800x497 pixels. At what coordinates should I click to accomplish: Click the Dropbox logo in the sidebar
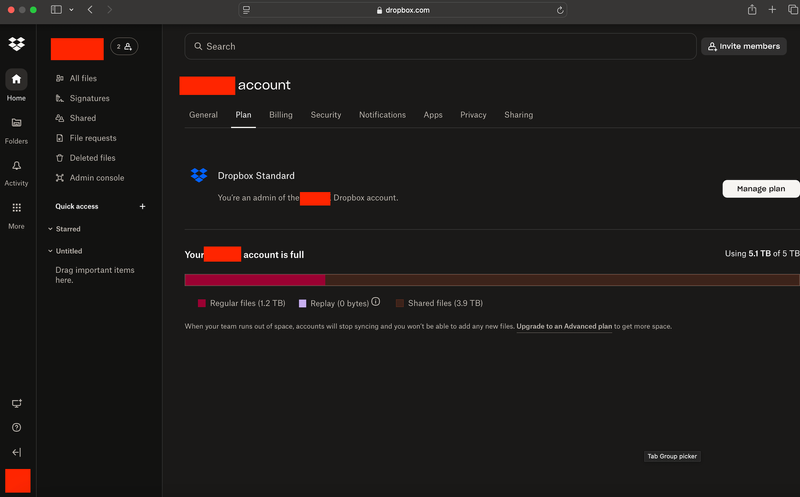[16, 44]
